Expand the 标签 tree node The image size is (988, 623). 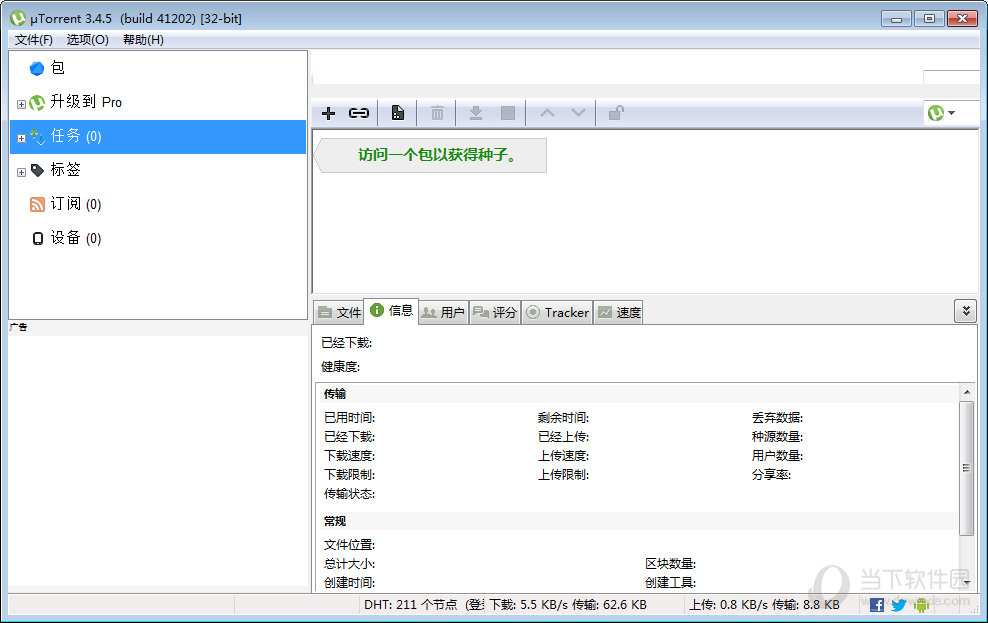(x=21, y=172)
